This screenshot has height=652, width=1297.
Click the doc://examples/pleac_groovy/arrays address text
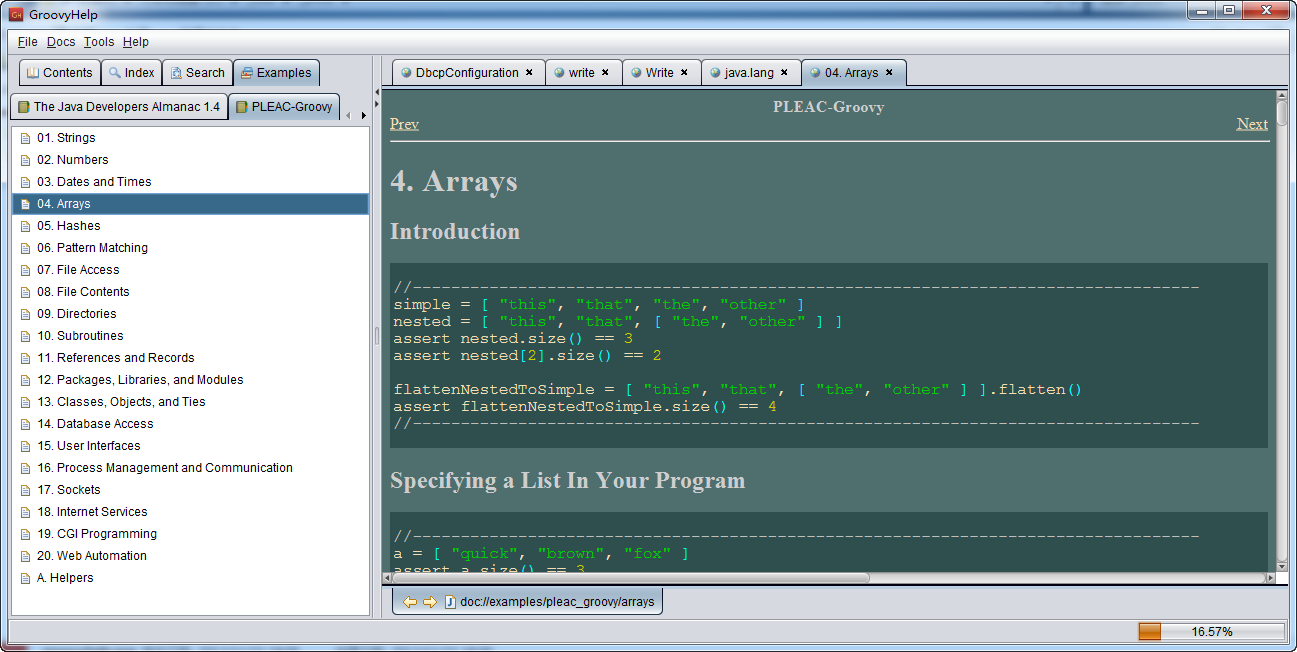coord(557,602)
